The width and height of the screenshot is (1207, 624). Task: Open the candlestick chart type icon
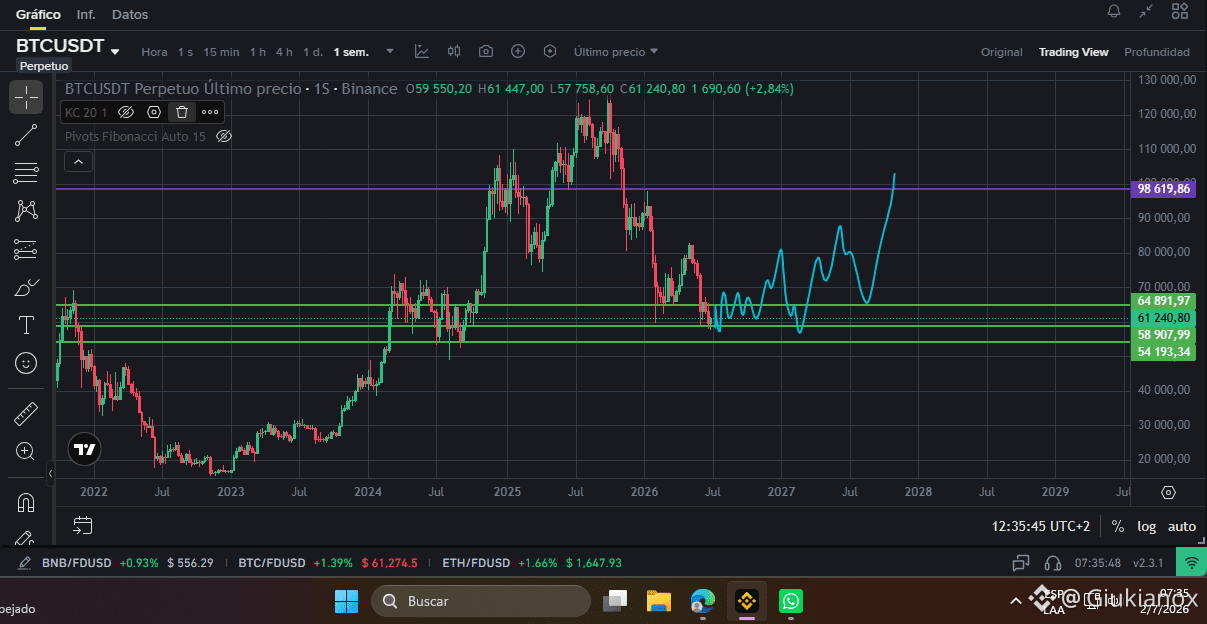tap(454, 51)
